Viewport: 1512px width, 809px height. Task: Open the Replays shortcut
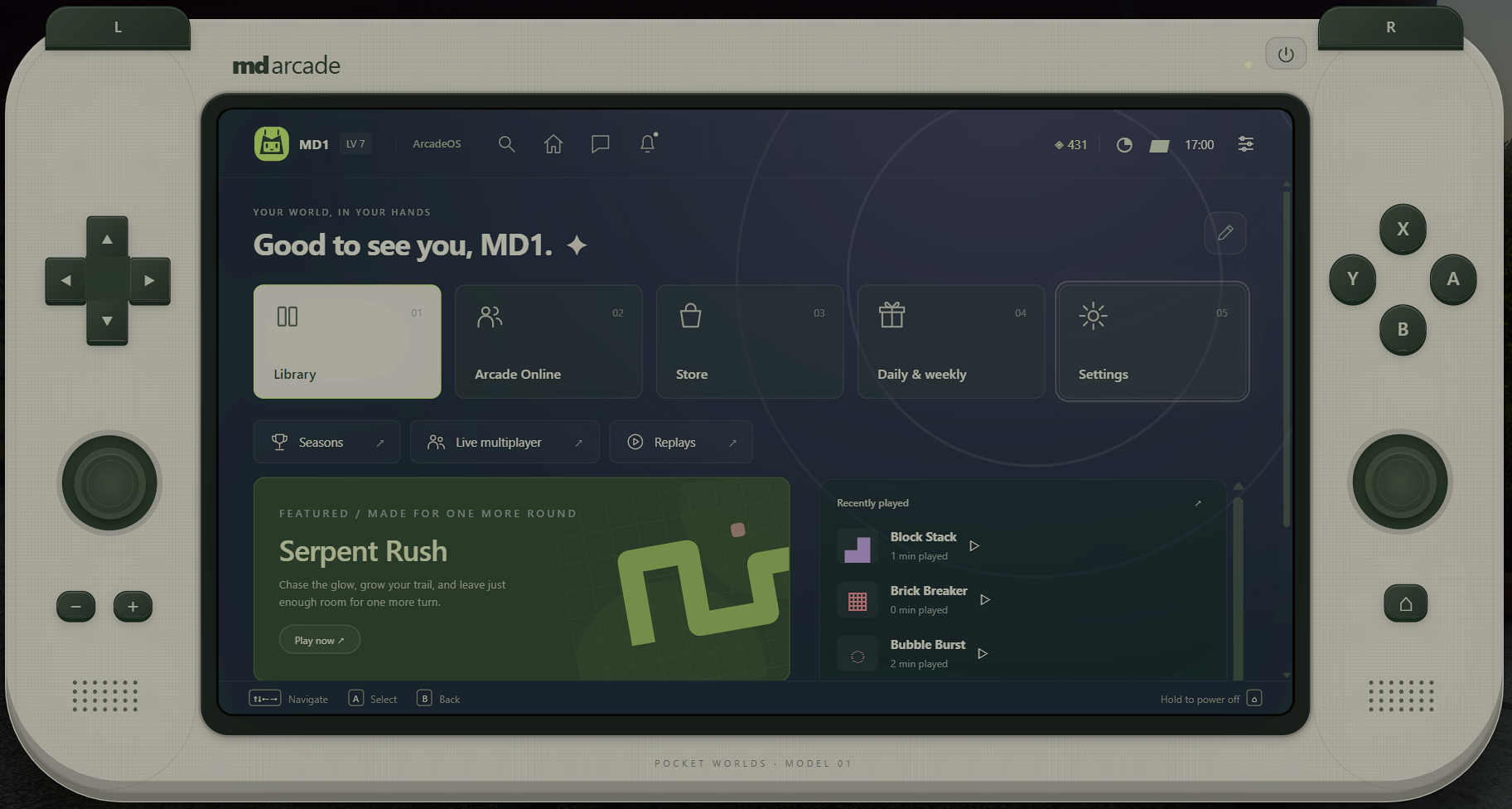click(x=681, y=442)
